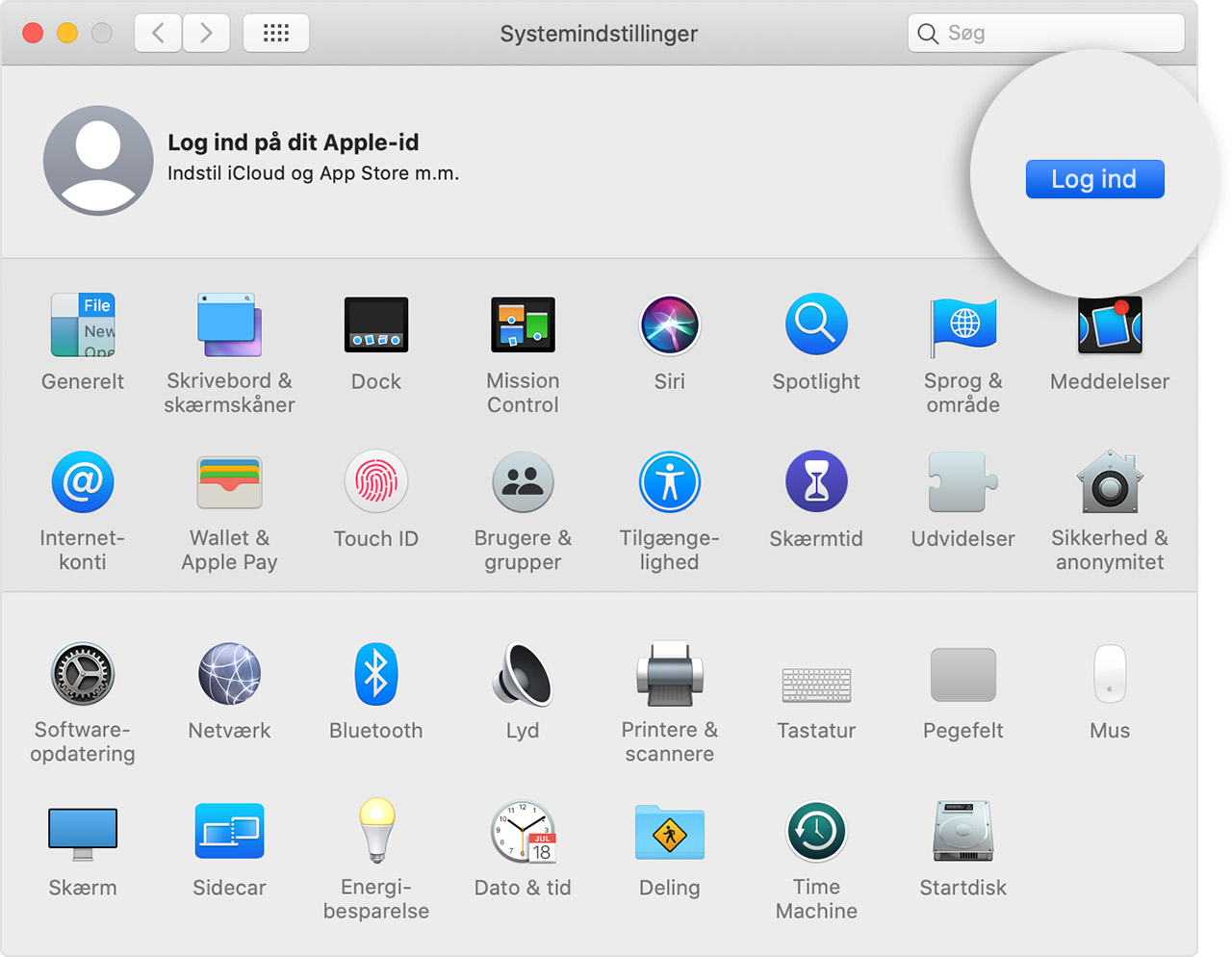Image resolution: width=1232 pixels, height=957 pixels.
Task: Open Sprog & område settings
Action: pyautogui.click(x=962, y=324)
